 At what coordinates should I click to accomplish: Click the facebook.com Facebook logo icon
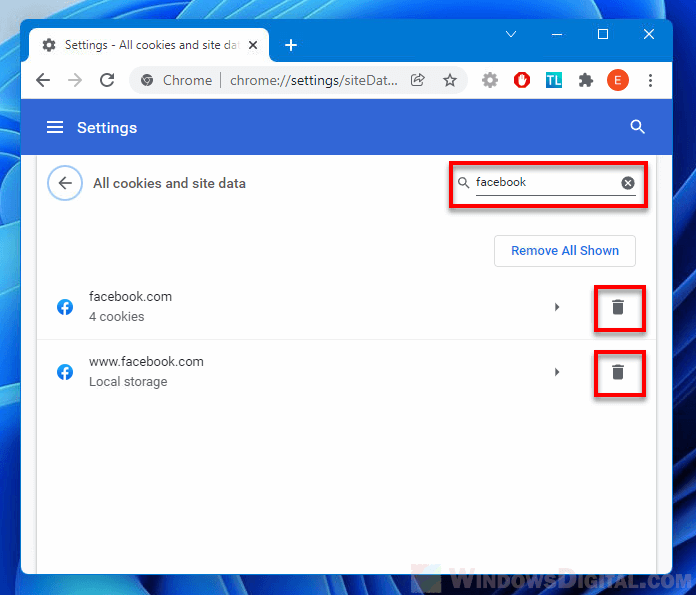[x=65, y=307]
